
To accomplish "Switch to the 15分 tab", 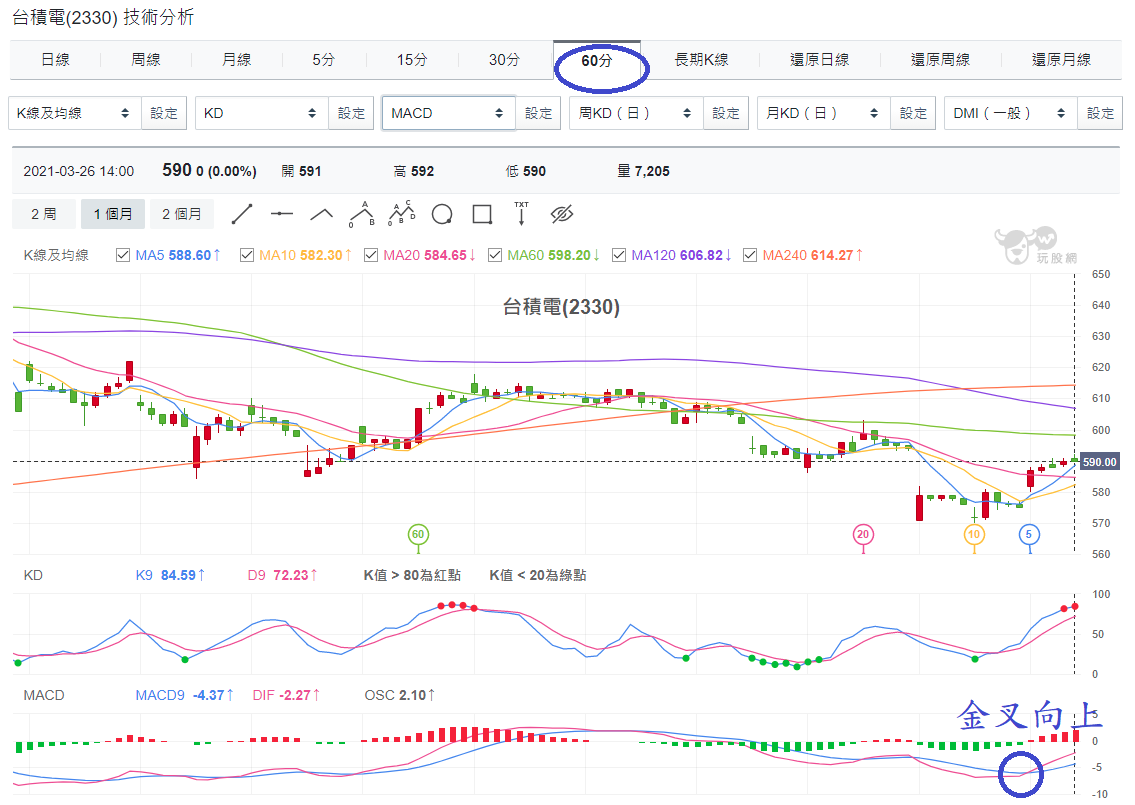I will pyautogui.click(x=412, y=60).
